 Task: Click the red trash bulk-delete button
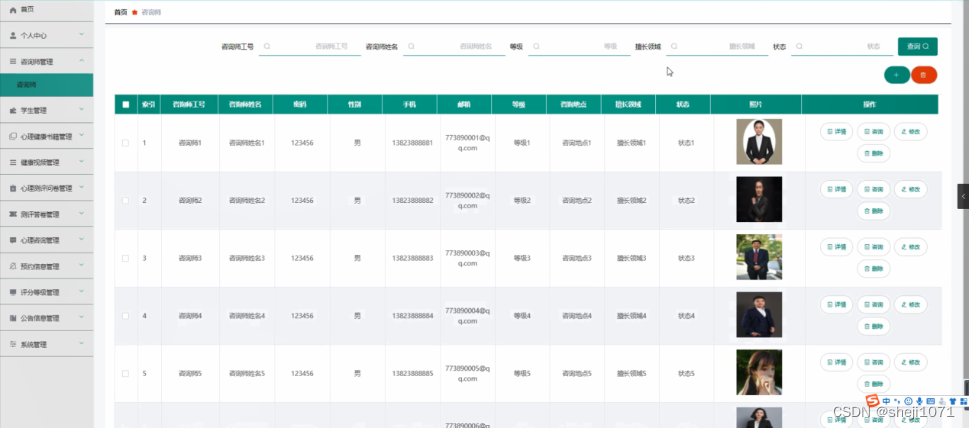[924, 75]
